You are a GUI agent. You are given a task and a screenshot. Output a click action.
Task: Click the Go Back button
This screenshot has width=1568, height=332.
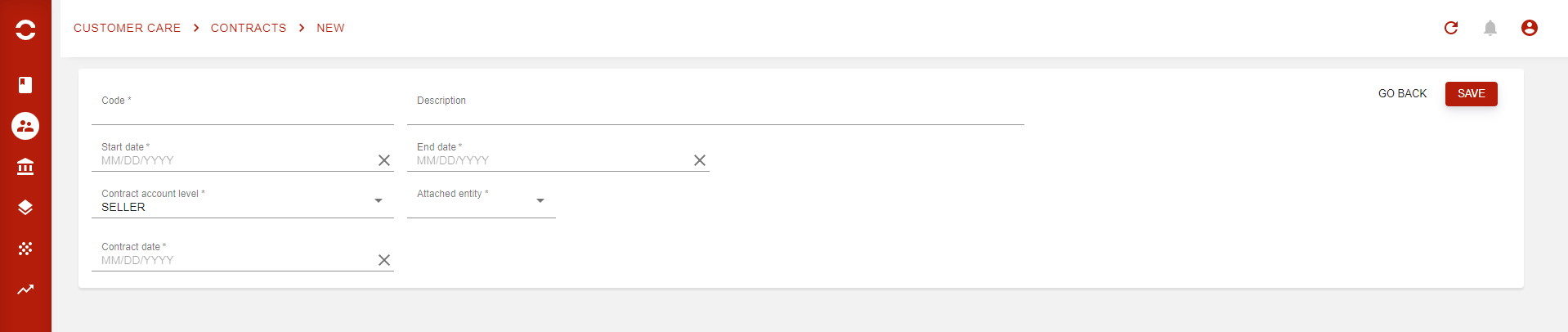pyautogui.click(x=1402, y=94)
